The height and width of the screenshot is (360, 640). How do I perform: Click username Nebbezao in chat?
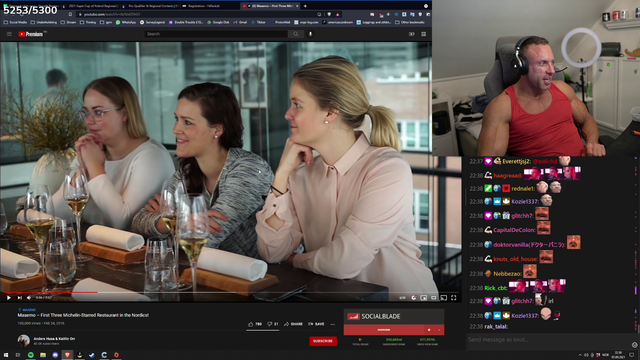[x=507, y=274]
